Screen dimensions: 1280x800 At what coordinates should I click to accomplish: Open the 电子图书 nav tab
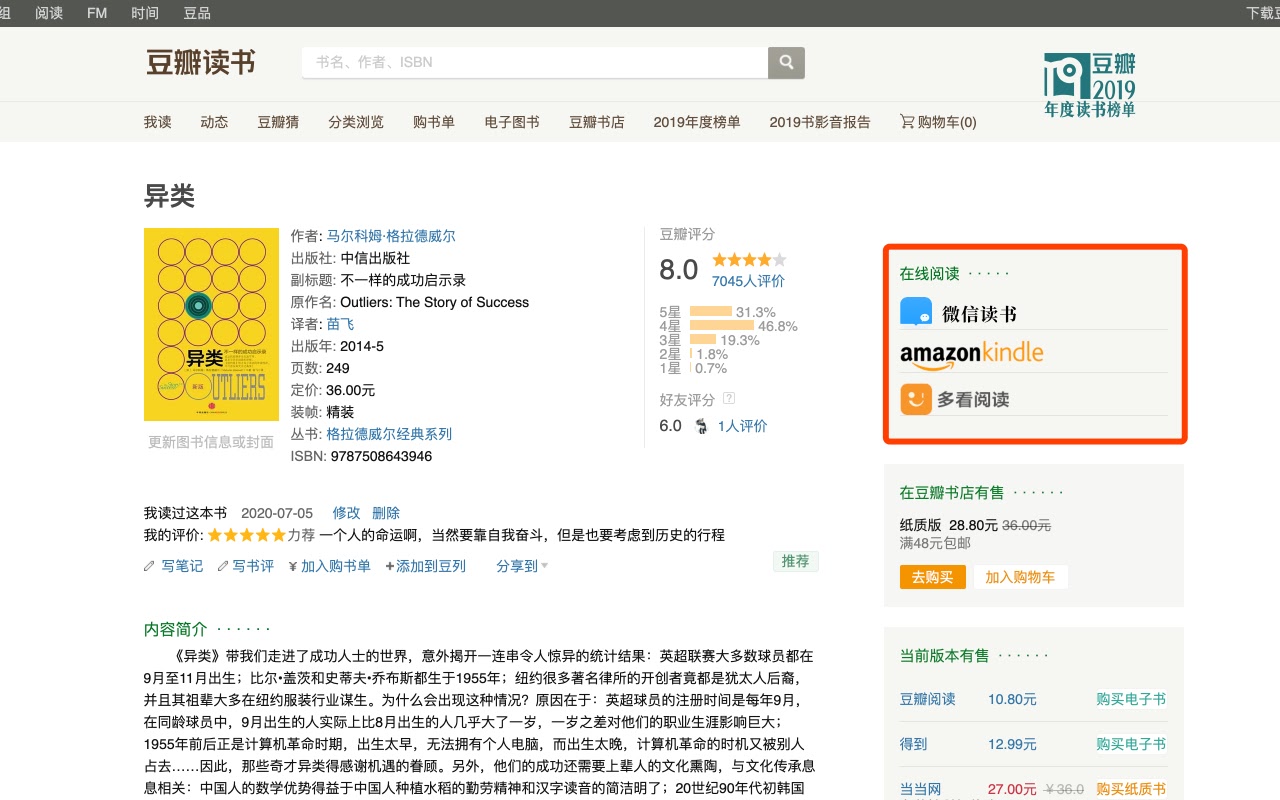(512, 122)
